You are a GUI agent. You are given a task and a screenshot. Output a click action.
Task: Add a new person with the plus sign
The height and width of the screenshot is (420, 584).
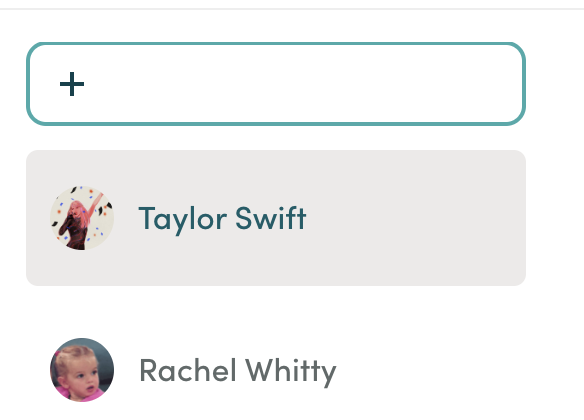[72, 84]
